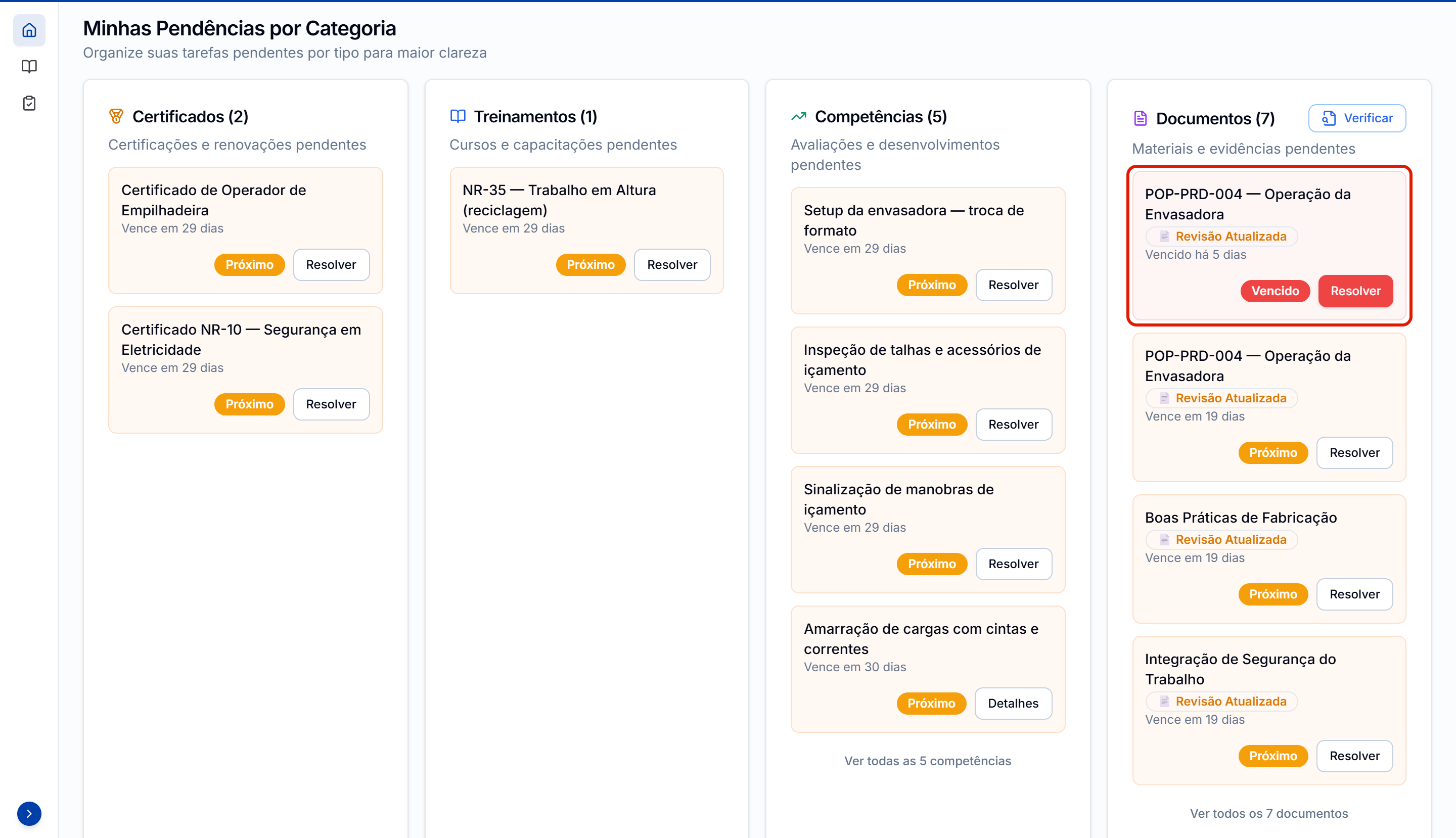Click Próximo badge on Boas Práticas card
Screen dimensions: 1456x838
[x=1273, y=594]
